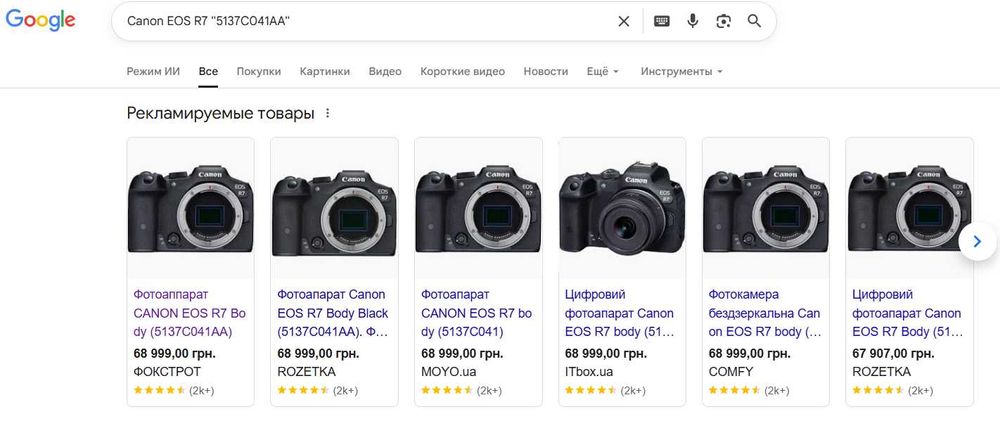
Task: Expand the Ещё dropdown
Action: coord(602,72)
